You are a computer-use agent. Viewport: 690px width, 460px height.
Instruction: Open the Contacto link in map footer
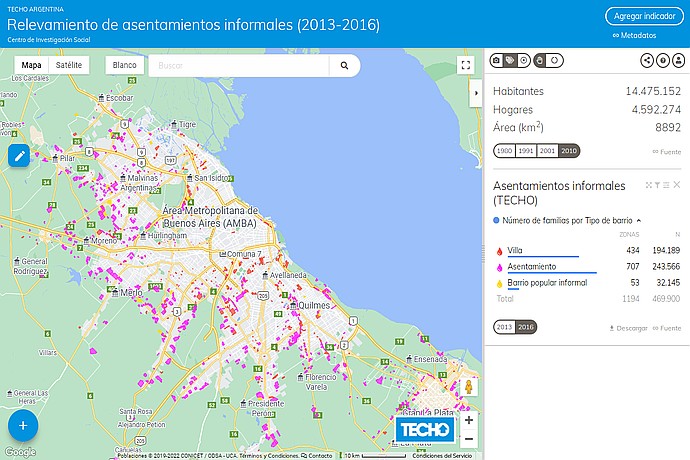point(317,456)
